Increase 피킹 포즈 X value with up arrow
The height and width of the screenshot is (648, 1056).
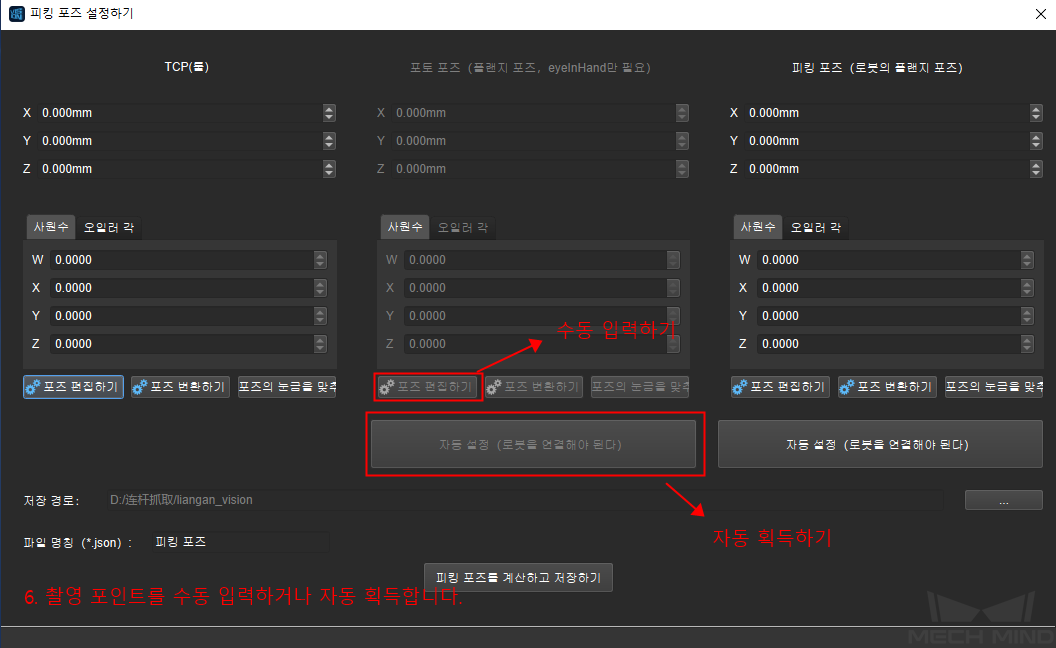click(1036, 109)
